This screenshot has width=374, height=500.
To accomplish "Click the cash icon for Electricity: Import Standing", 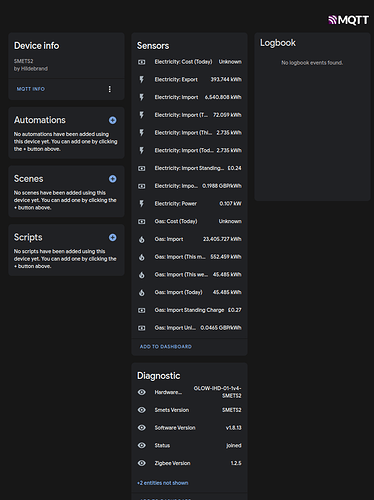I will 142,168.
